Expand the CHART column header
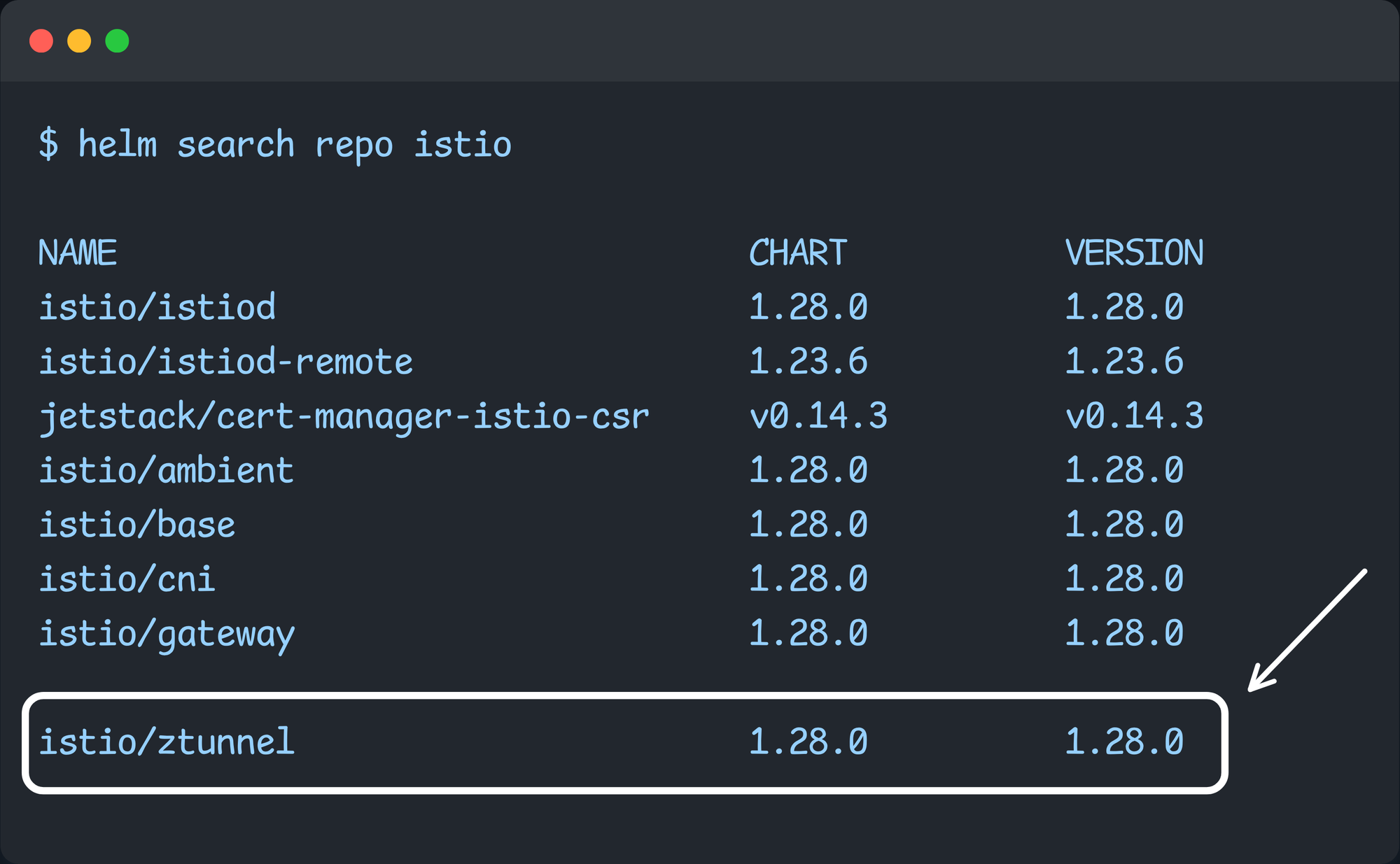The height and width of the screenshot is (864, 1400). point(798,253)
